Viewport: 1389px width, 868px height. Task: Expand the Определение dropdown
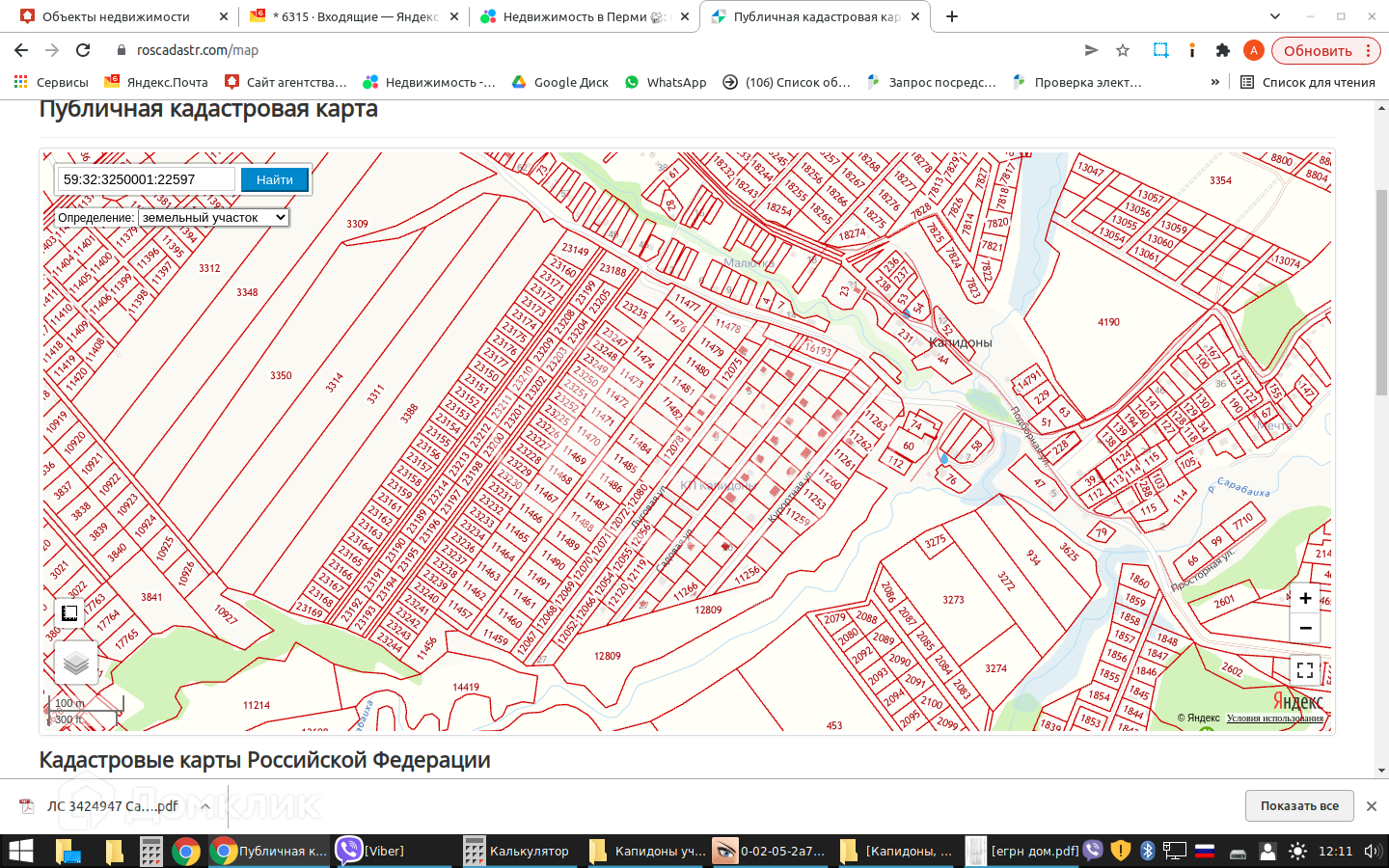point(213,218)
